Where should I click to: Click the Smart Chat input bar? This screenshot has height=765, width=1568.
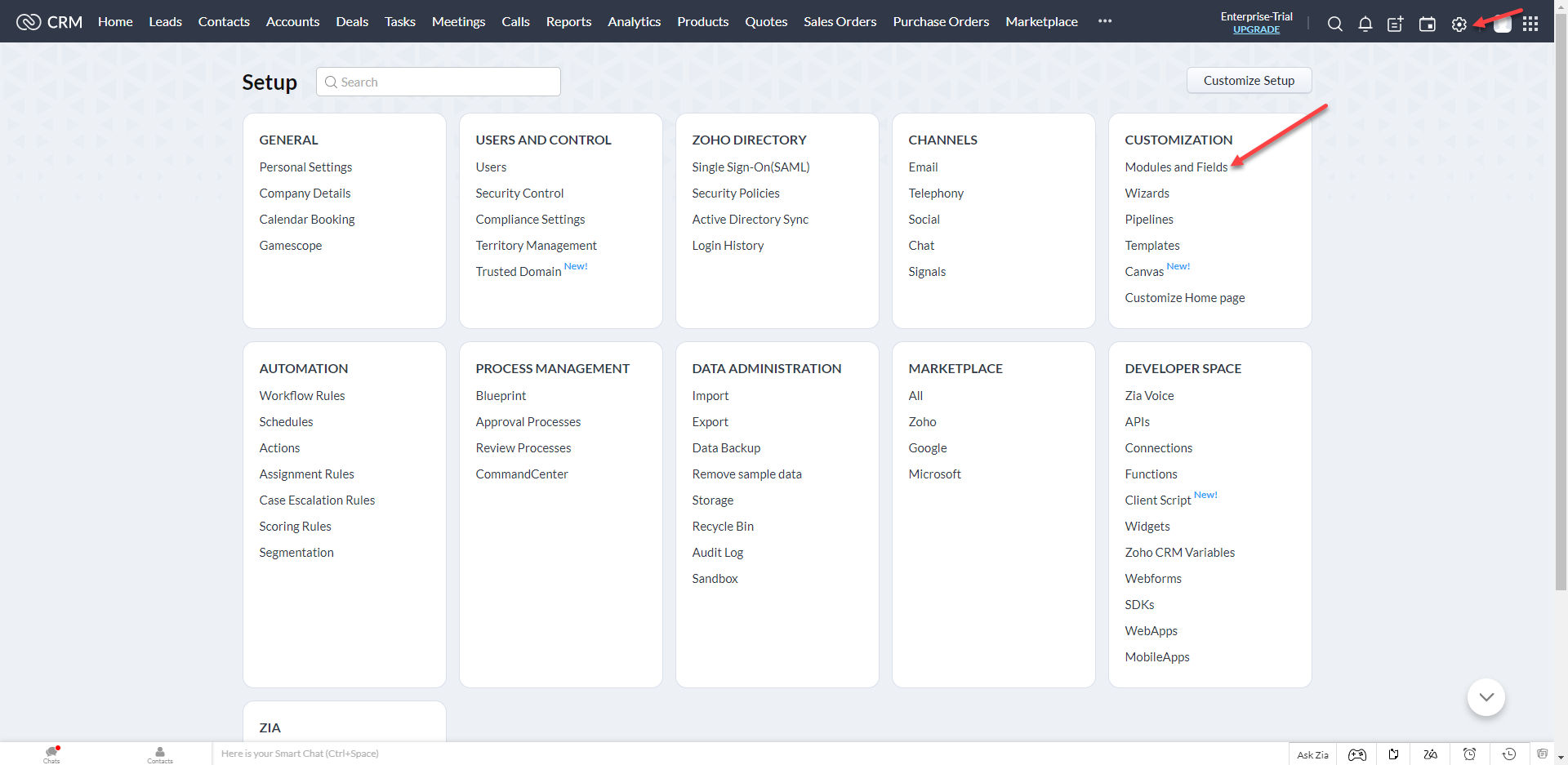[750, 754]
